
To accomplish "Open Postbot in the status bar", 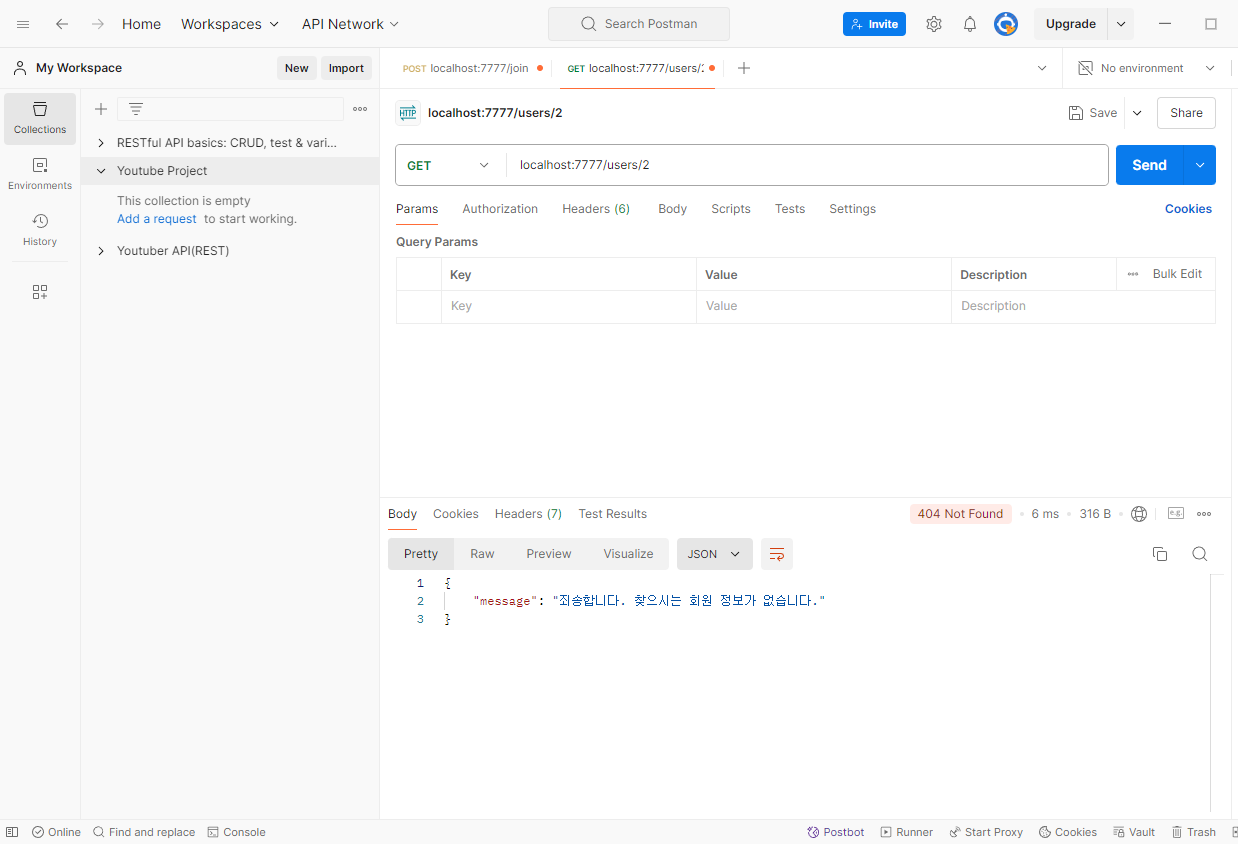I will (x=836, y=832).
